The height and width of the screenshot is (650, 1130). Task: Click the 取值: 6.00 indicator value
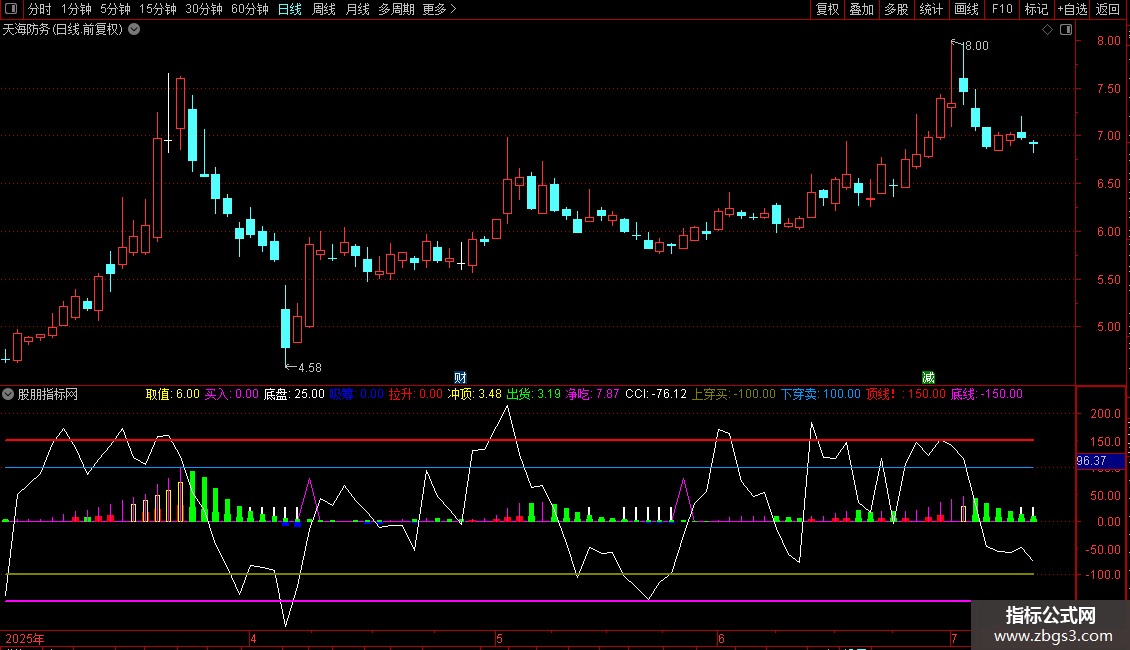(172, 394)
